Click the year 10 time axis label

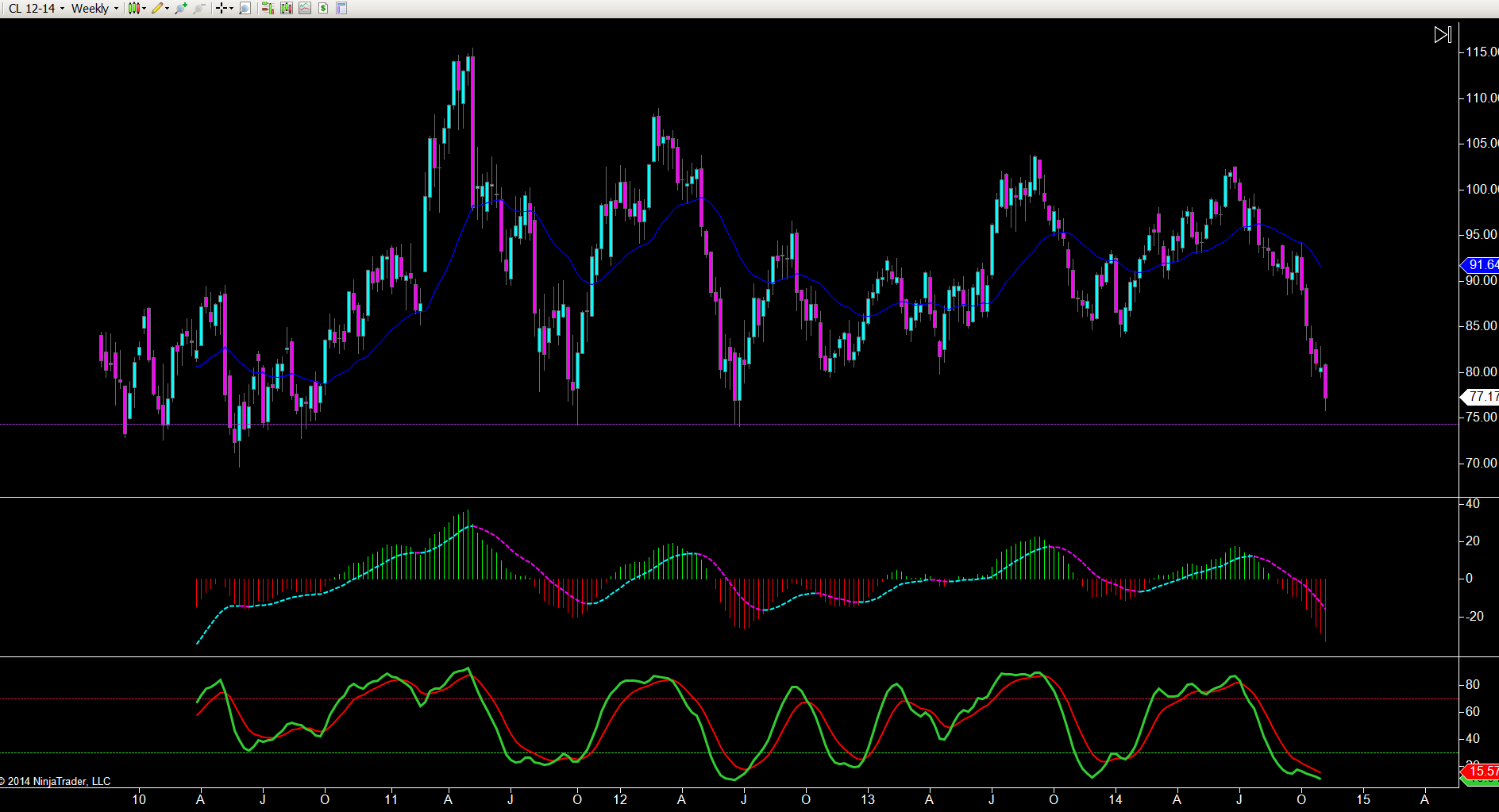[139, 799]
